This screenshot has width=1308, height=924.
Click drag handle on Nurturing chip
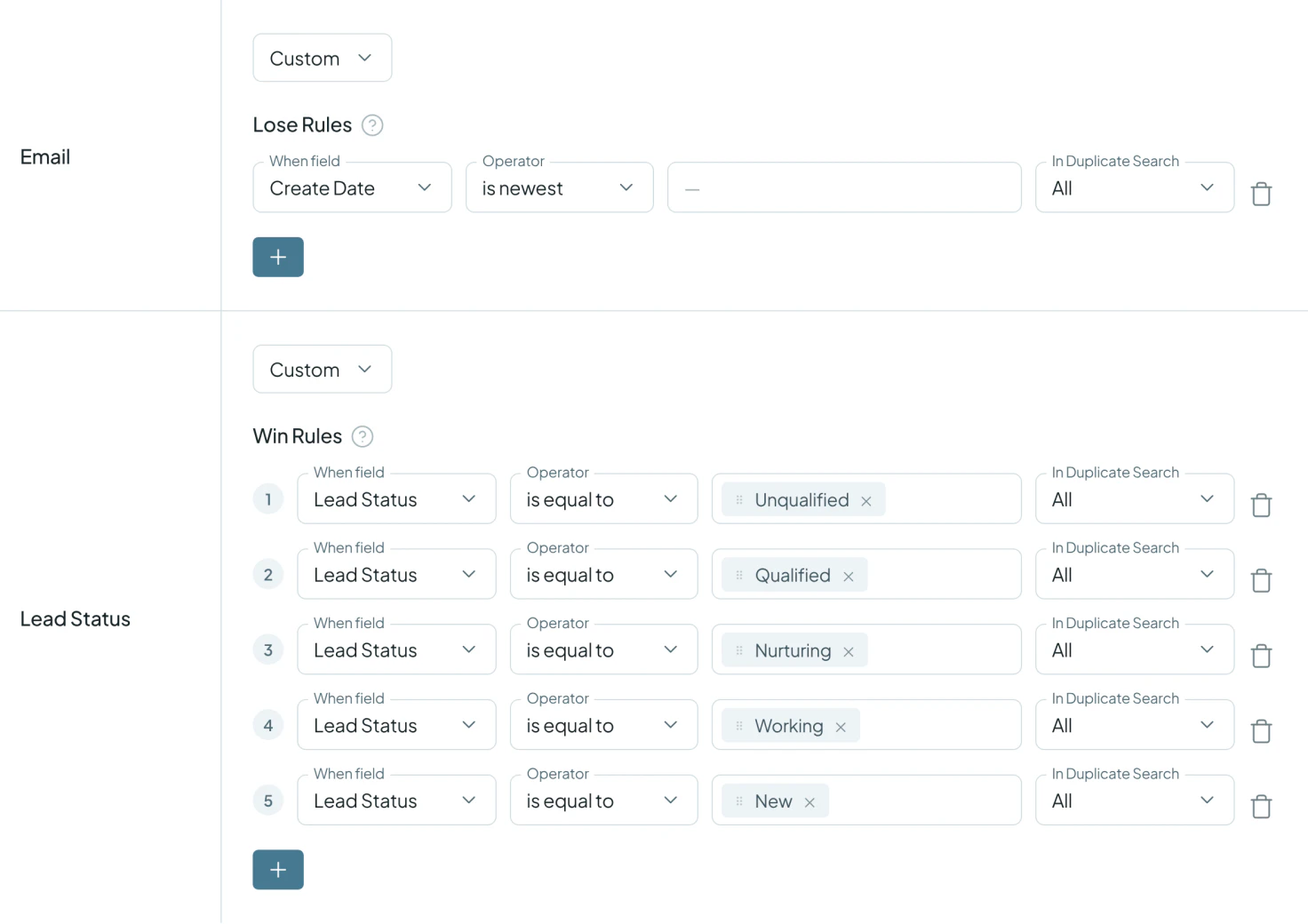(x=739, y=651)
